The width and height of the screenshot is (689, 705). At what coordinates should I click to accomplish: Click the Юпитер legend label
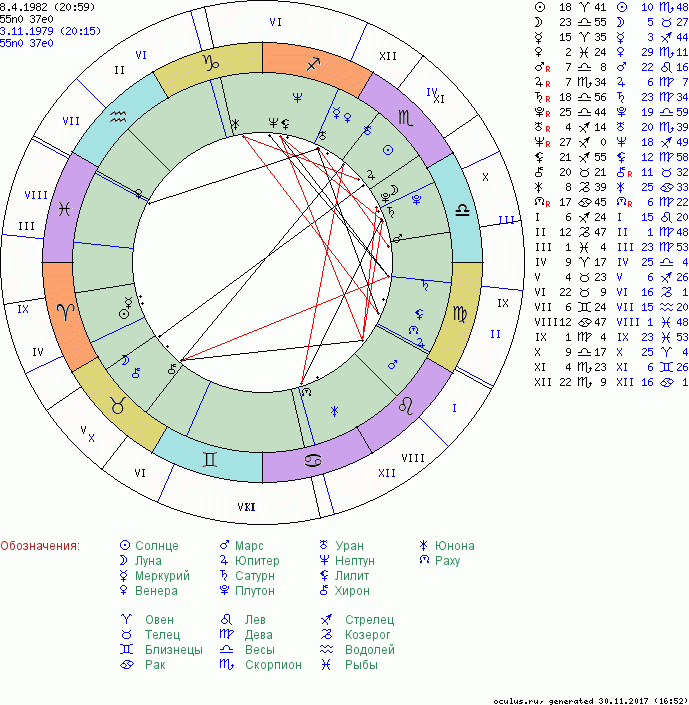[257, 561]
